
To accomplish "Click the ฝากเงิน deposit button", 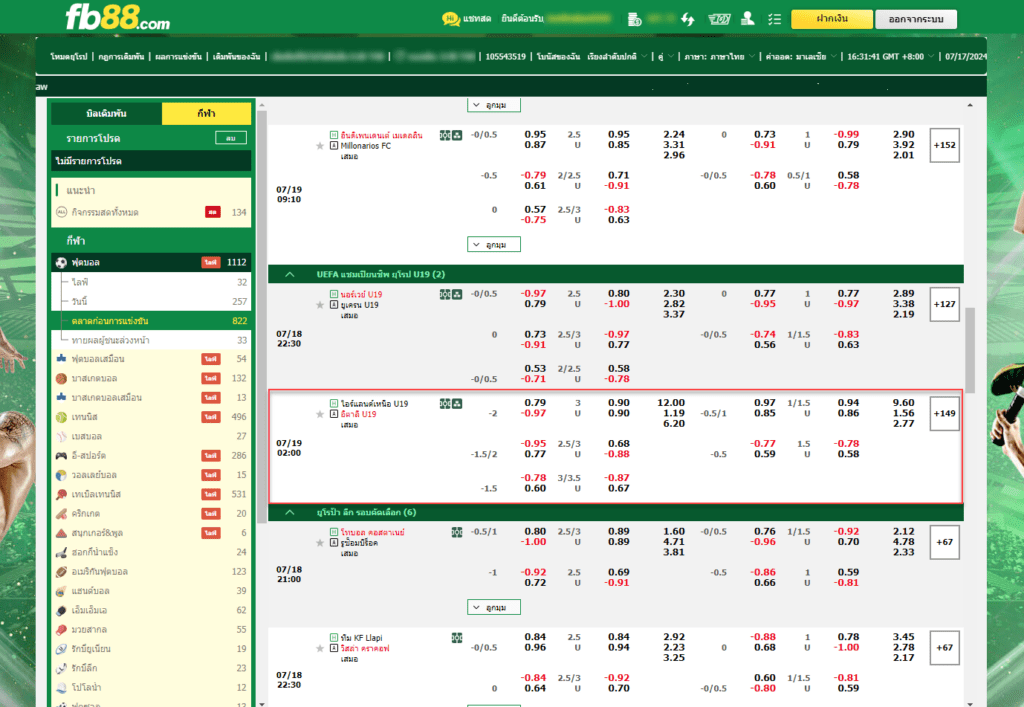I will (831, 19).
